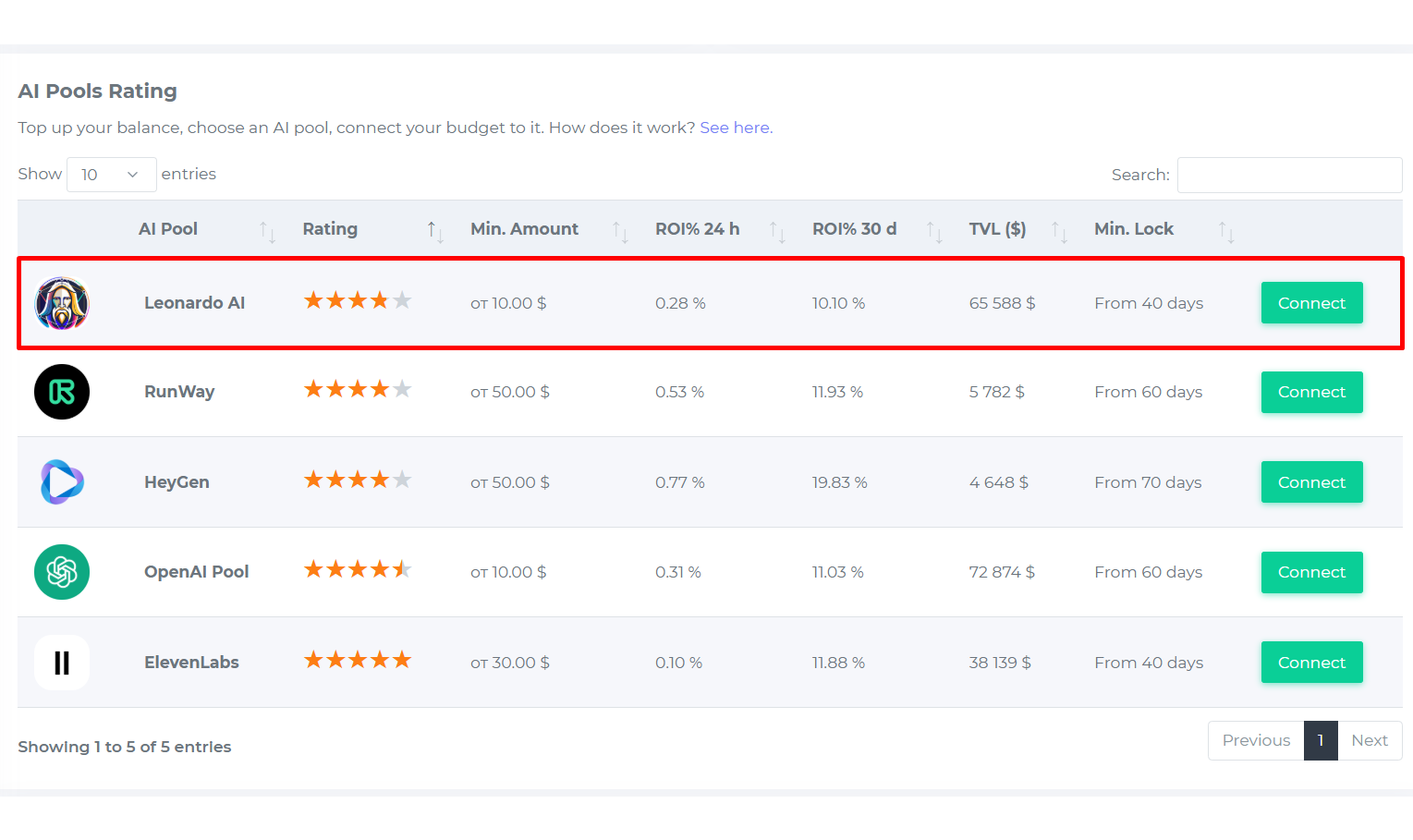The height and width of the screenshot is (840, 1413).
Task: Click the 11.03 % ROI value
Action: (837, 572)
